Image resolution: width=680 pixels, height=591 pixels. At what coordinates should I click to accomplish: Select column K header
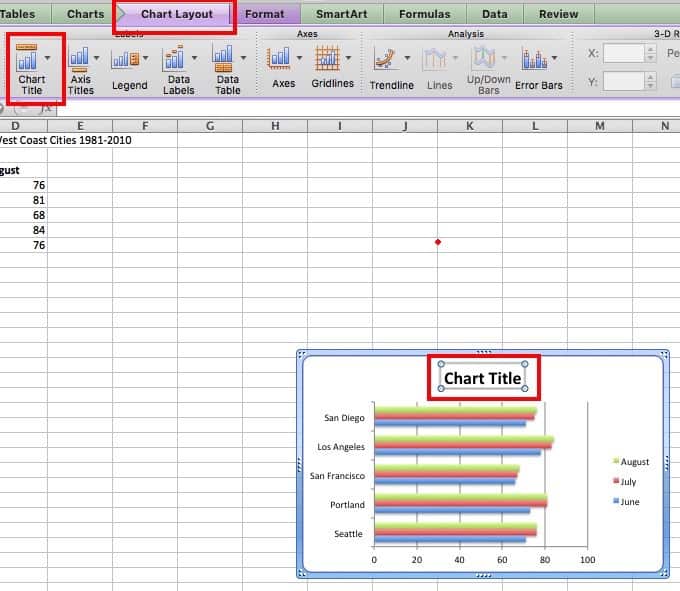click(x=470, y=126)
